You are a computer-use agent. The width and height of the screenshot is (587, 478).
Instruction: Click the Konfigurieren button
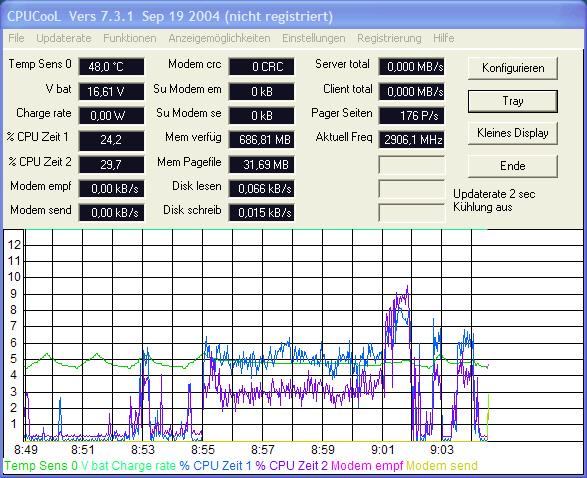point(513,68)
